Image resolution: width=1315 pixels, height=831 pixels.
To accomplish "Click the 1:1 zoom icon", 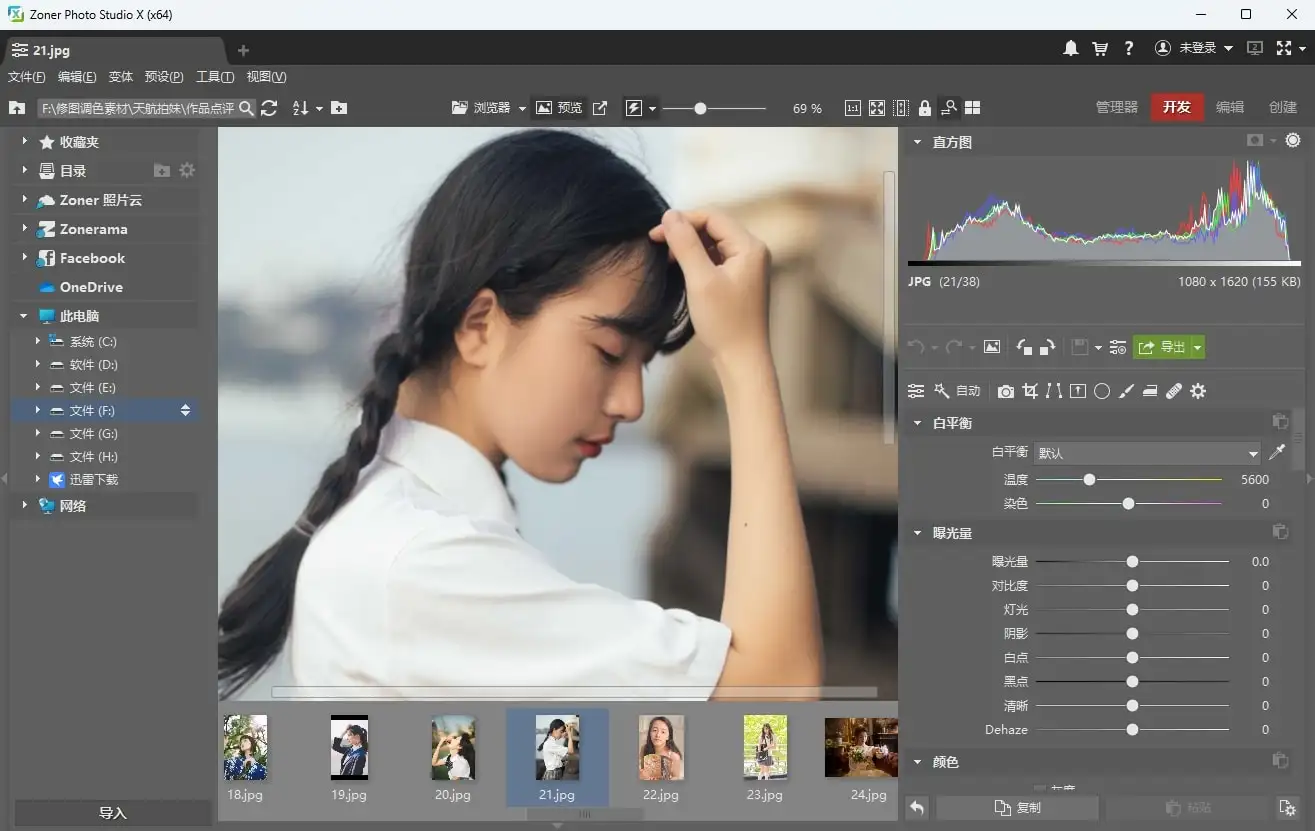I will (x=852, y=108).
